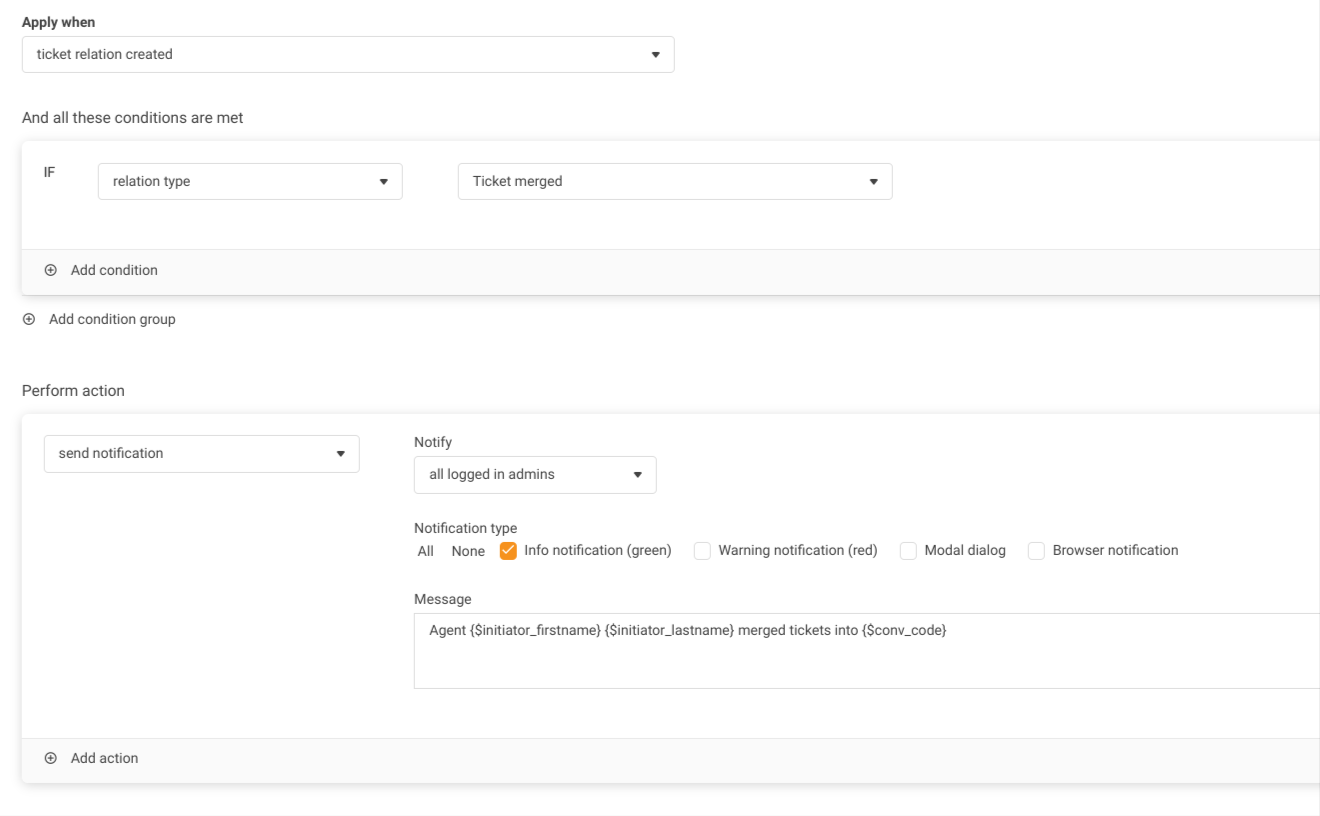Tick the Modal dialog checkbox
The height and width of the screenshot is (816, 1320).
click(909, 551)
